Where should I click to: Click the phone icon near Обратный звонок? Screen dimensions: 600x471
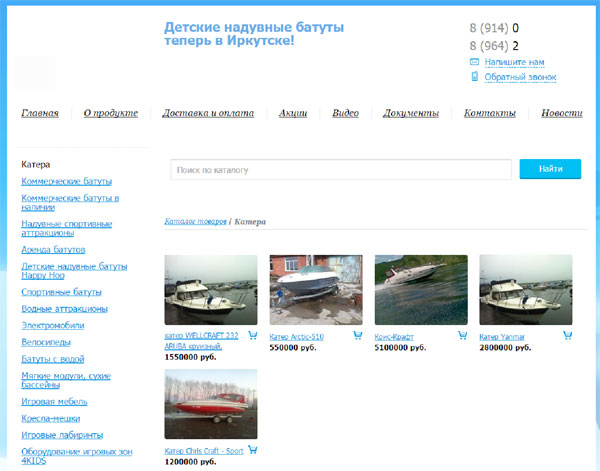475,77
